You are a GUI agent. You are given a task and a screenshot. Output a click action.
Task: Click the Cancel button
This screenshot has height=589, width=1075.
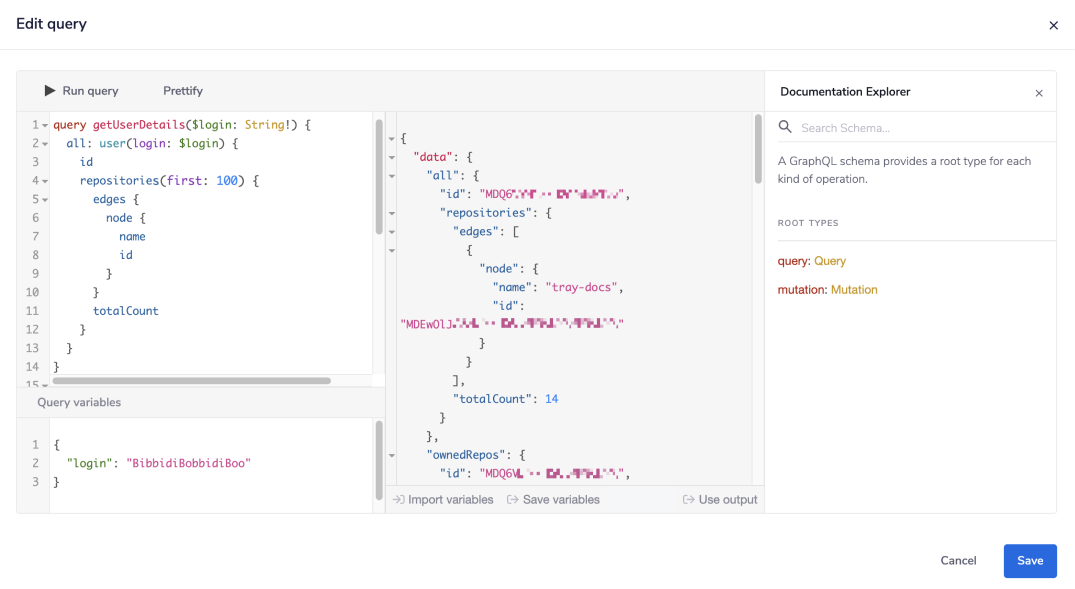pyautogui.click(x=958, y=560)
